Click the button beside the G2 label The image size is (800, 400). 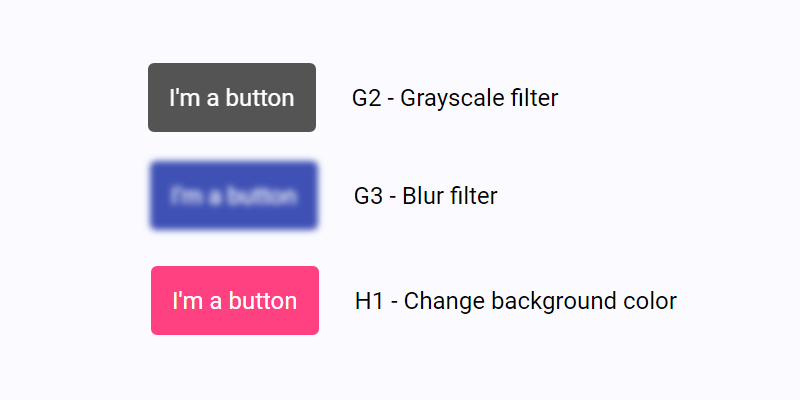point(232,98)
